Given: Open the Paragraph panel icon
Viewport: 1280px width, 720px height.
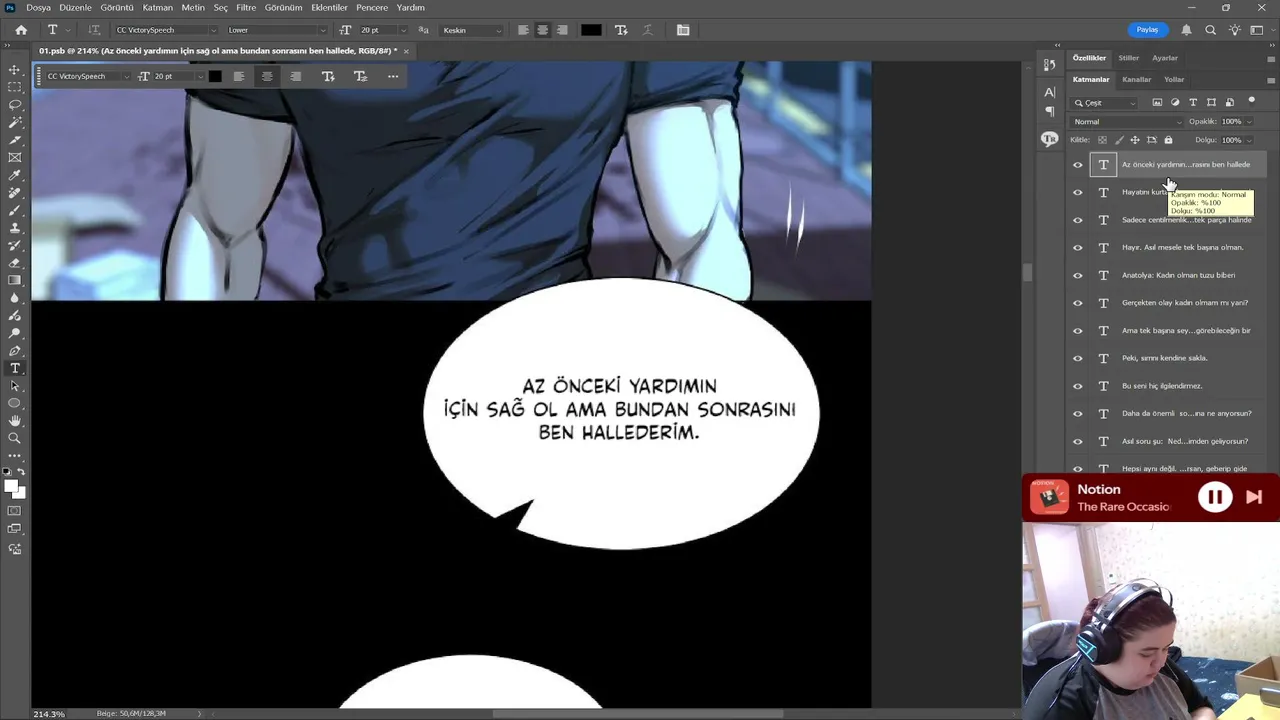Looking at the screenshot, I should [1049, 111].
